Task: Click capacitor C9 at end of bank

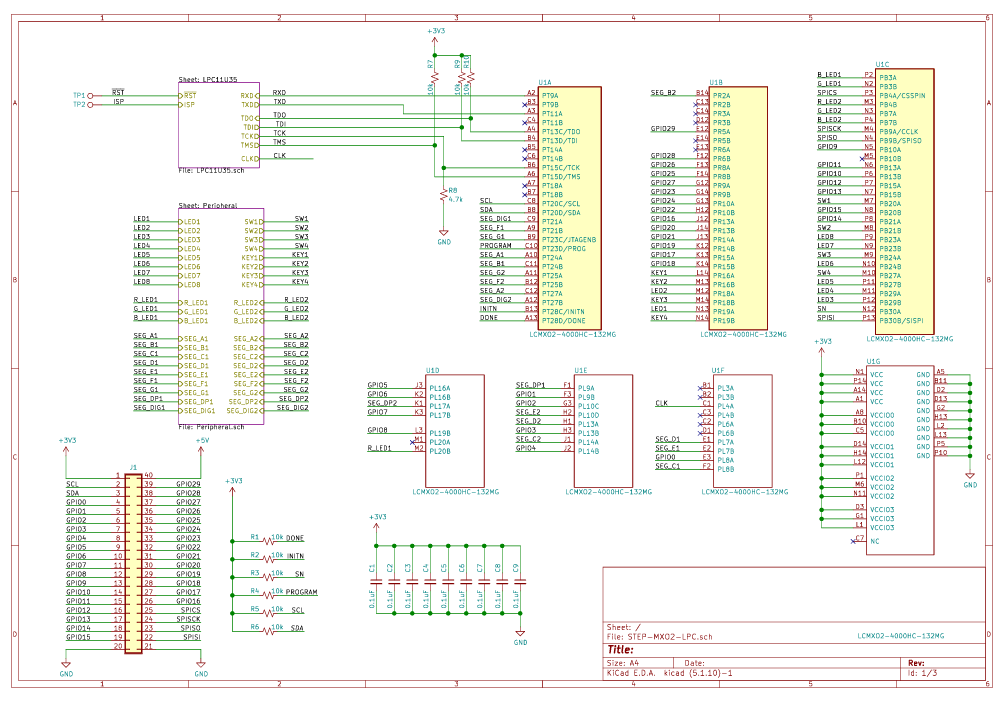Action: coord(519,585)
